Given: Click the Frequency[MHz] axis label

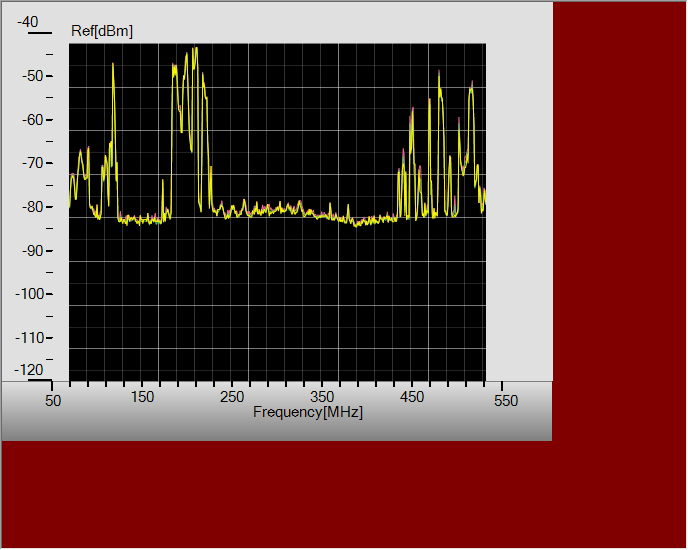Looking at the screenshot, I should (308, 412).
